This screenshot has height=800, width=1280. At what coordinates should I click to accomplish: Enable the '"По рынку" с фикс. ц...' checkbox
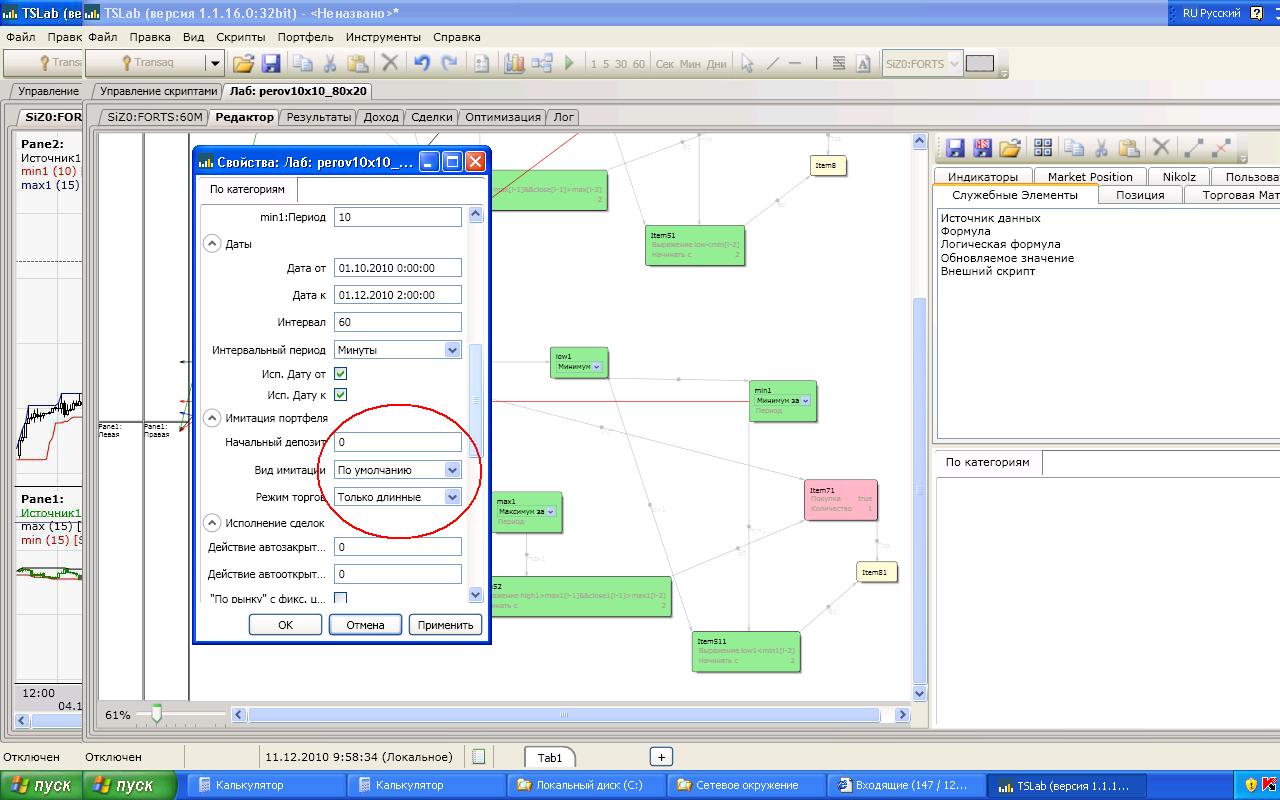[x=340, y=599]
